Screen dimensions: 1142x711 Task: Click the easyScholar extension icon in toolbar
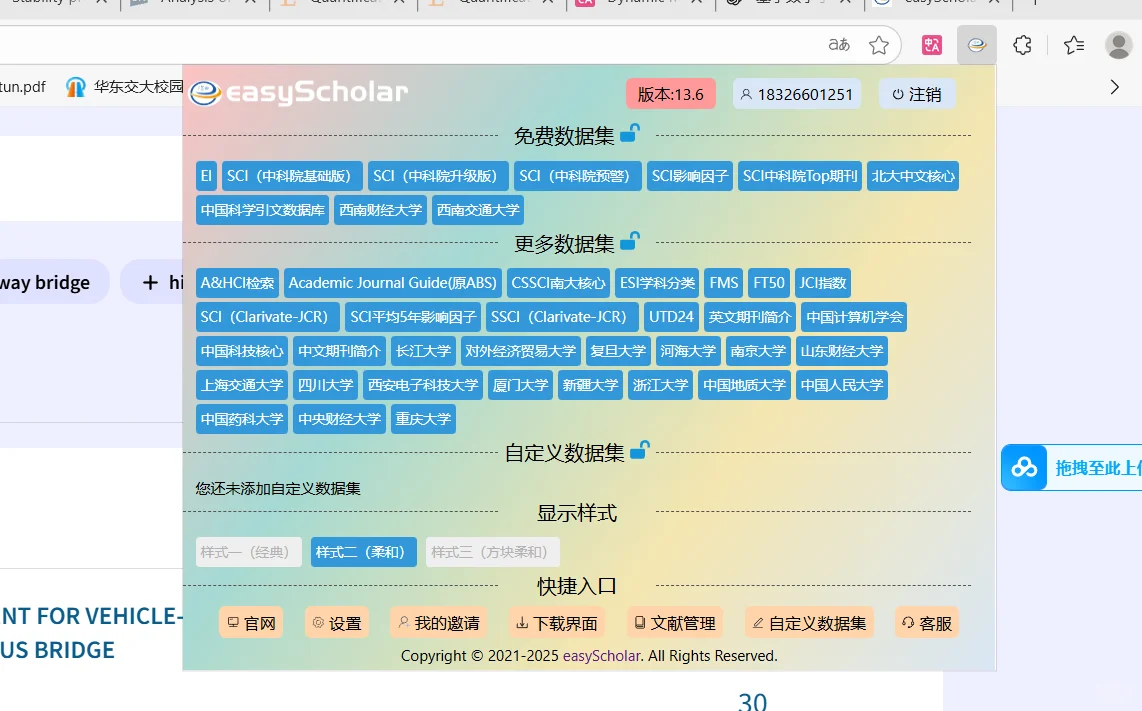point(977,45)
